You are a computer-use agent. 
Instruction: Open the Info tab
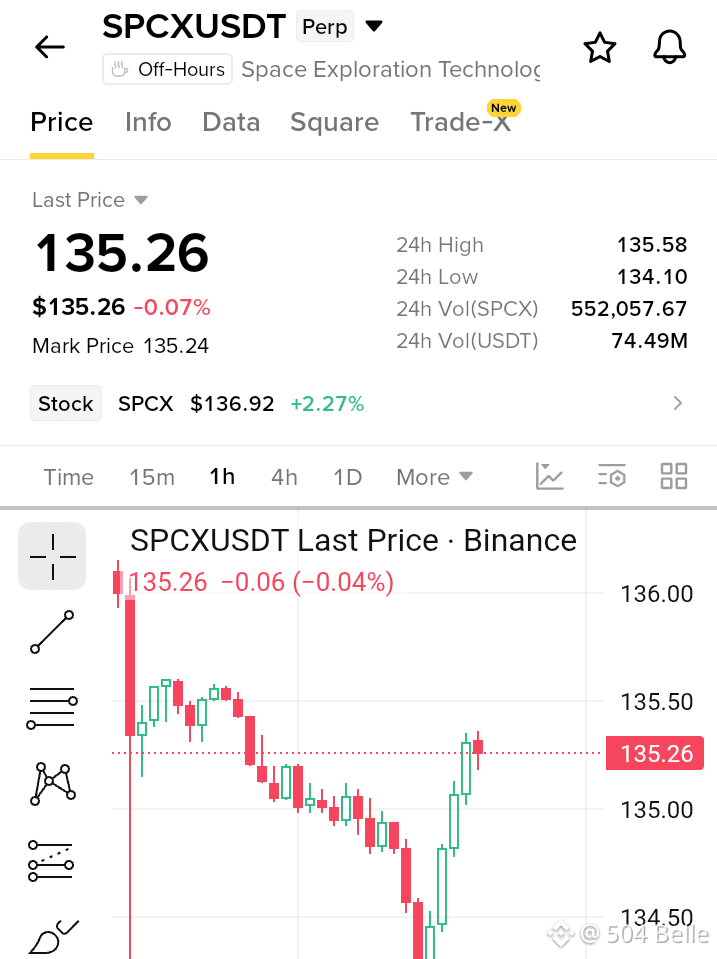click(148, 122)
